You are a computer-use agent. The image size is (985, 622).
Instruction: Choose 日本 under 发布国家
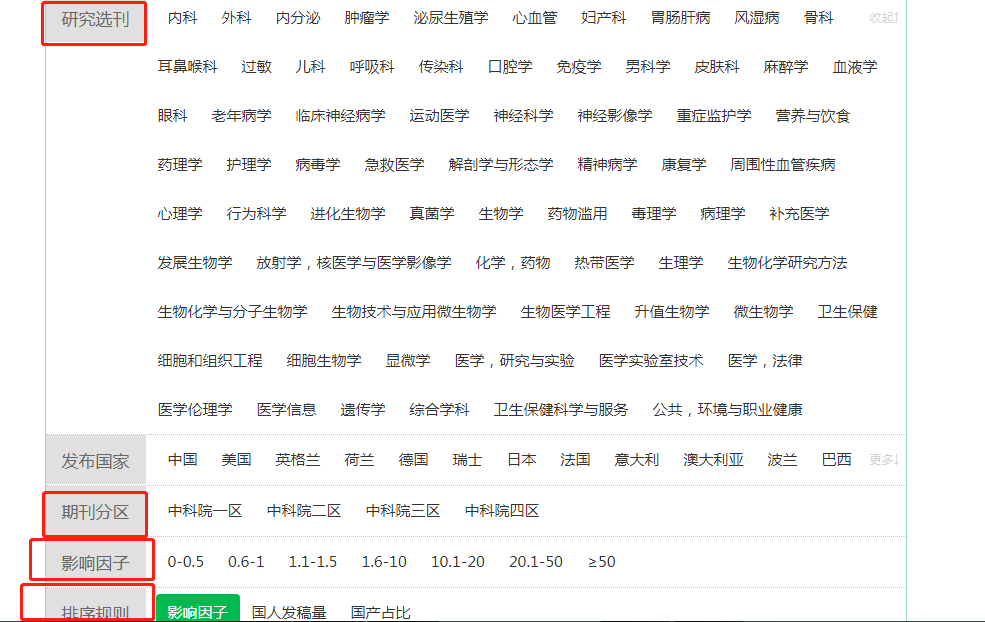[x=520, y=458]
